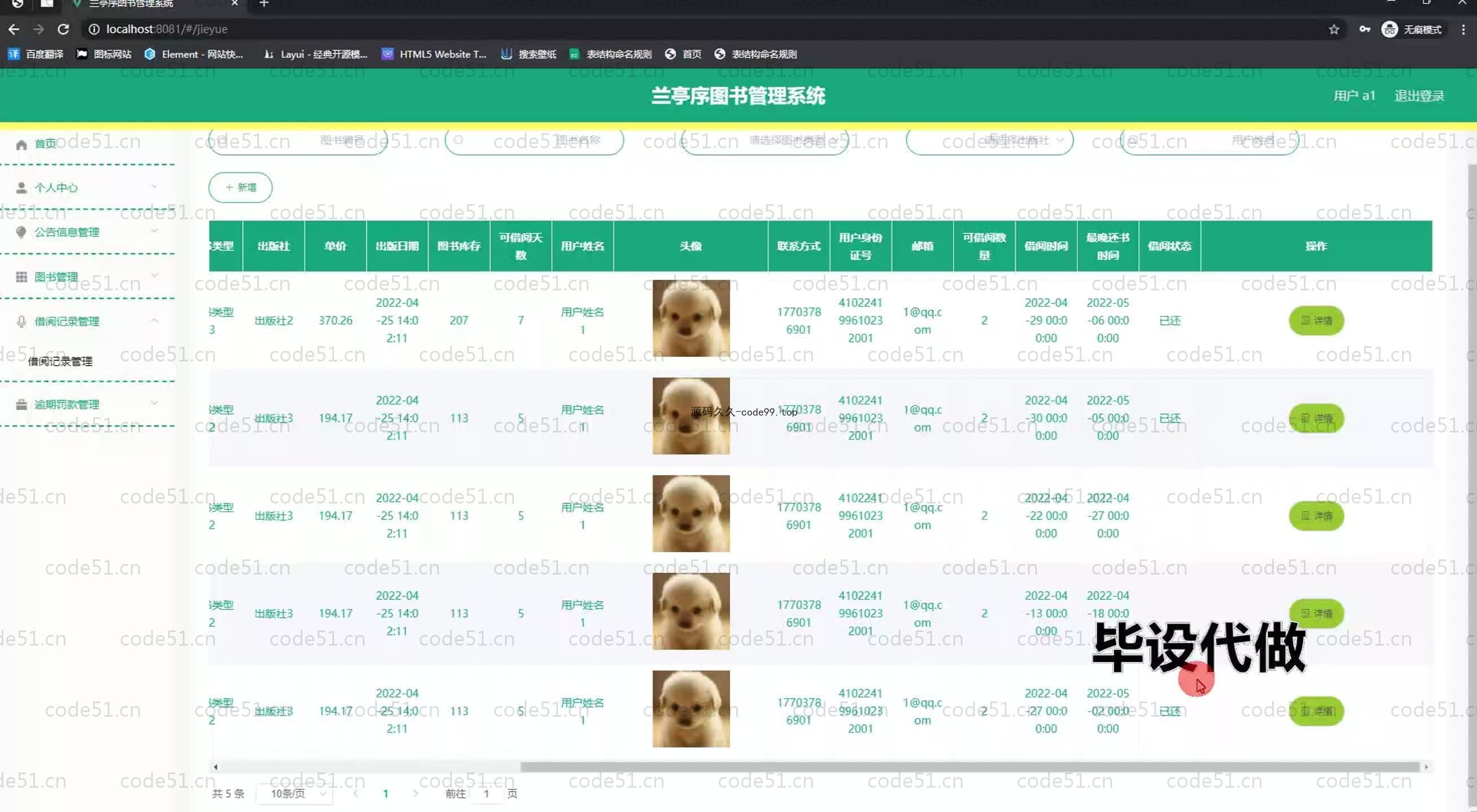This screenshot has width=1477, height=812.
Task: Open 详情 for the 出版社2 row
Action: [1316, 320]
